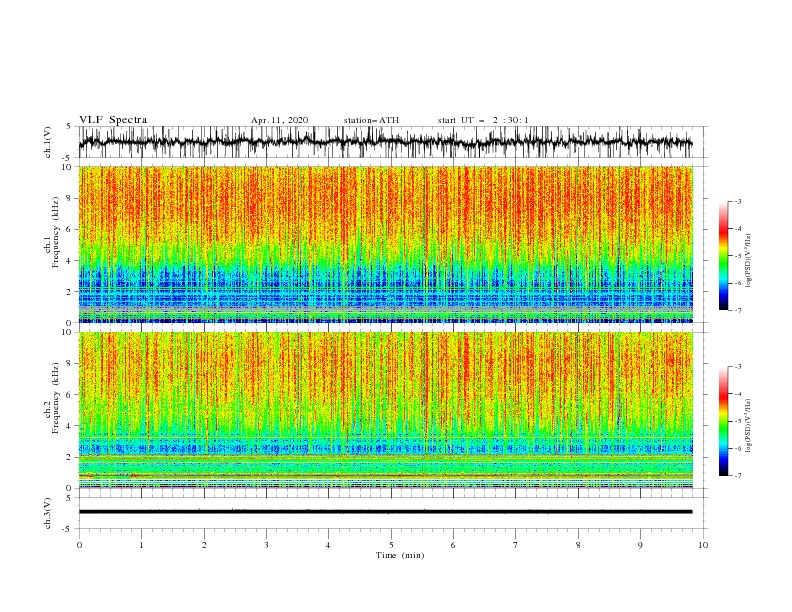Click the 'VLF Spectra' title text
792x612 pixels.
(113, 120)
